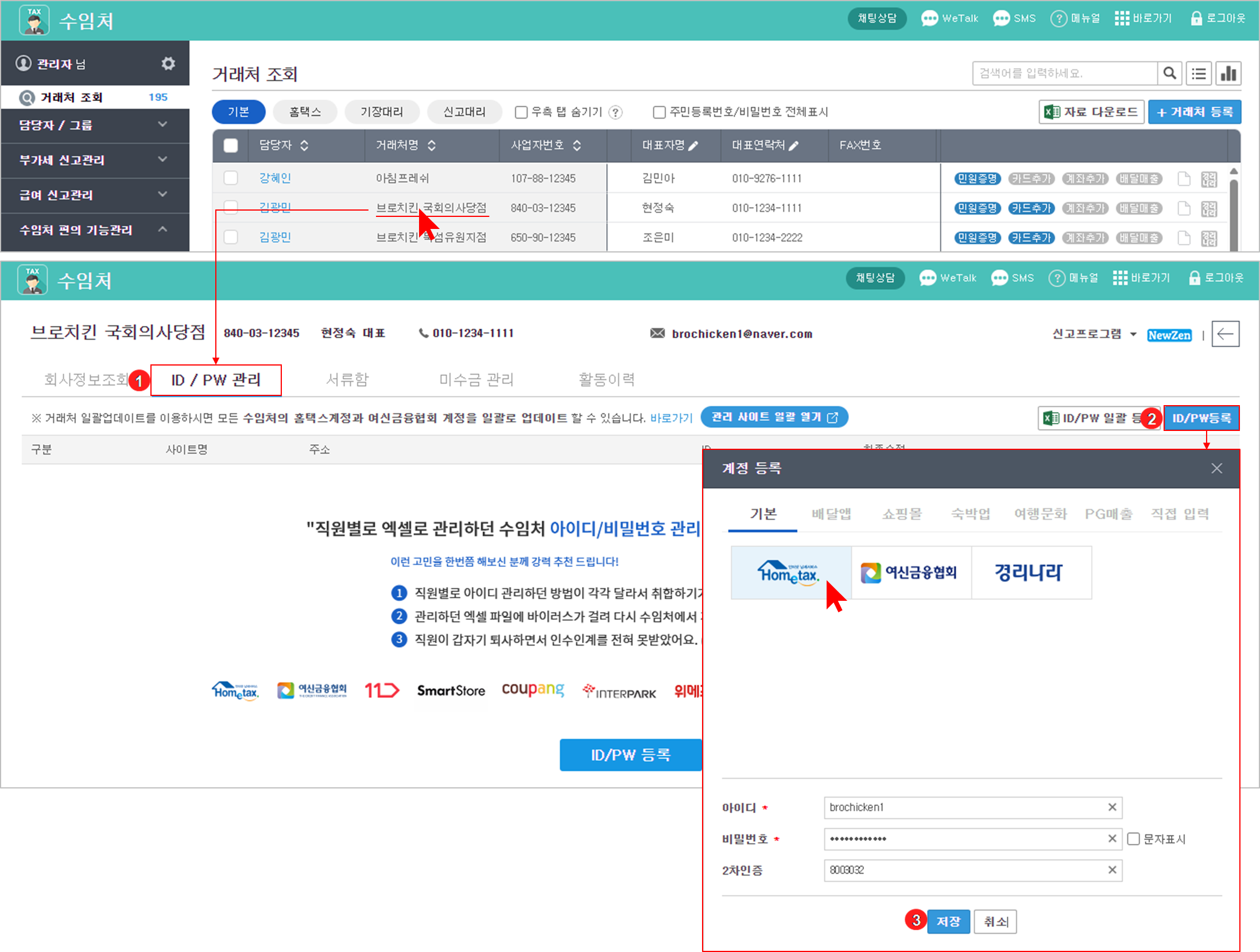Click document icon in 브로치킨 국회의사당점 row

click(x=1184, y=208)
